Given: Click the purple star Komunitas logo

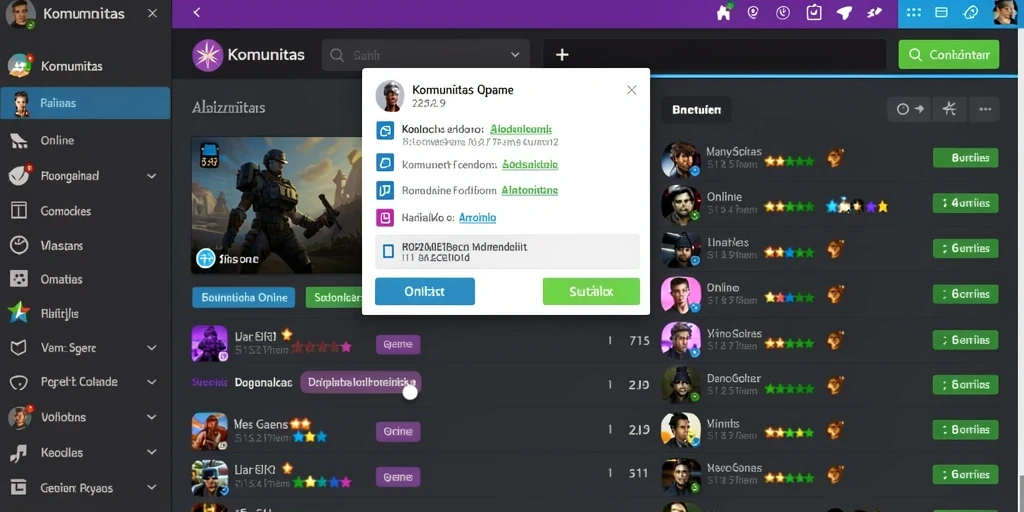Looking at the screenshot, I should 208,55.
